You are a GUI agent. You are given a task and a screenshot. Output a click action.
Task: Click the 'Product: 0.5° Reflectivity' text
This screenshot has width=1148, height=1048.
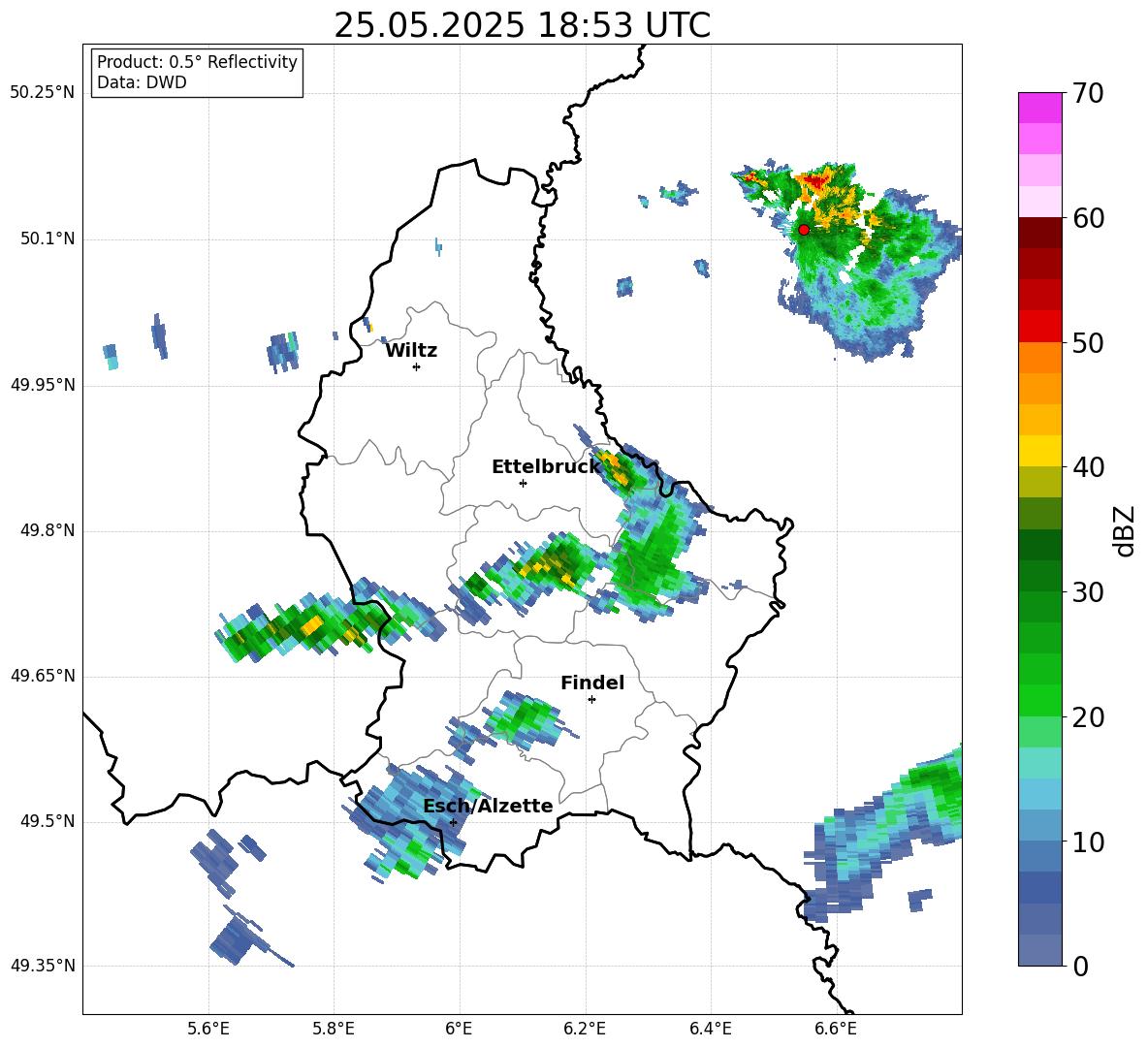point(197,61)
